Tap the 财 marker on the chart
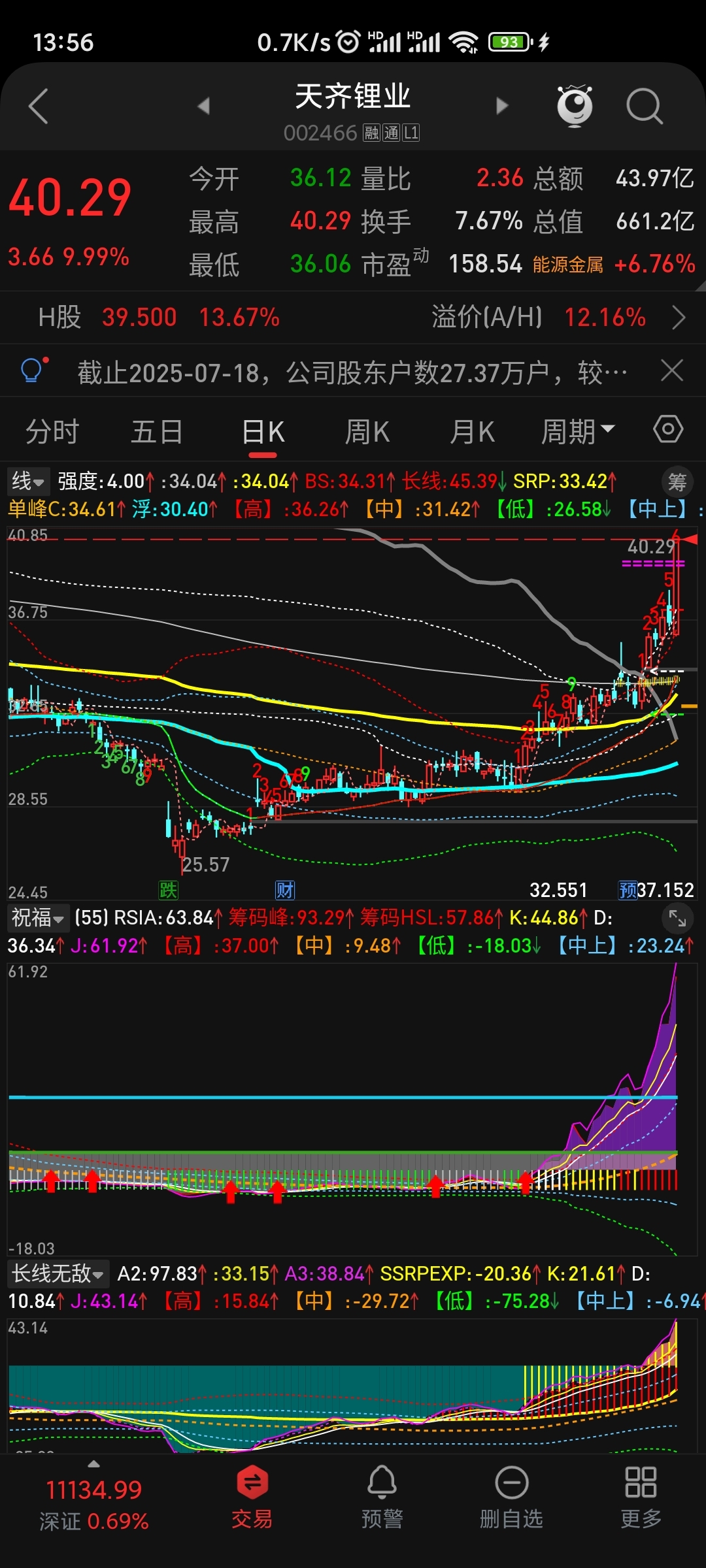 pyautogui.click(x=285, y=890)
